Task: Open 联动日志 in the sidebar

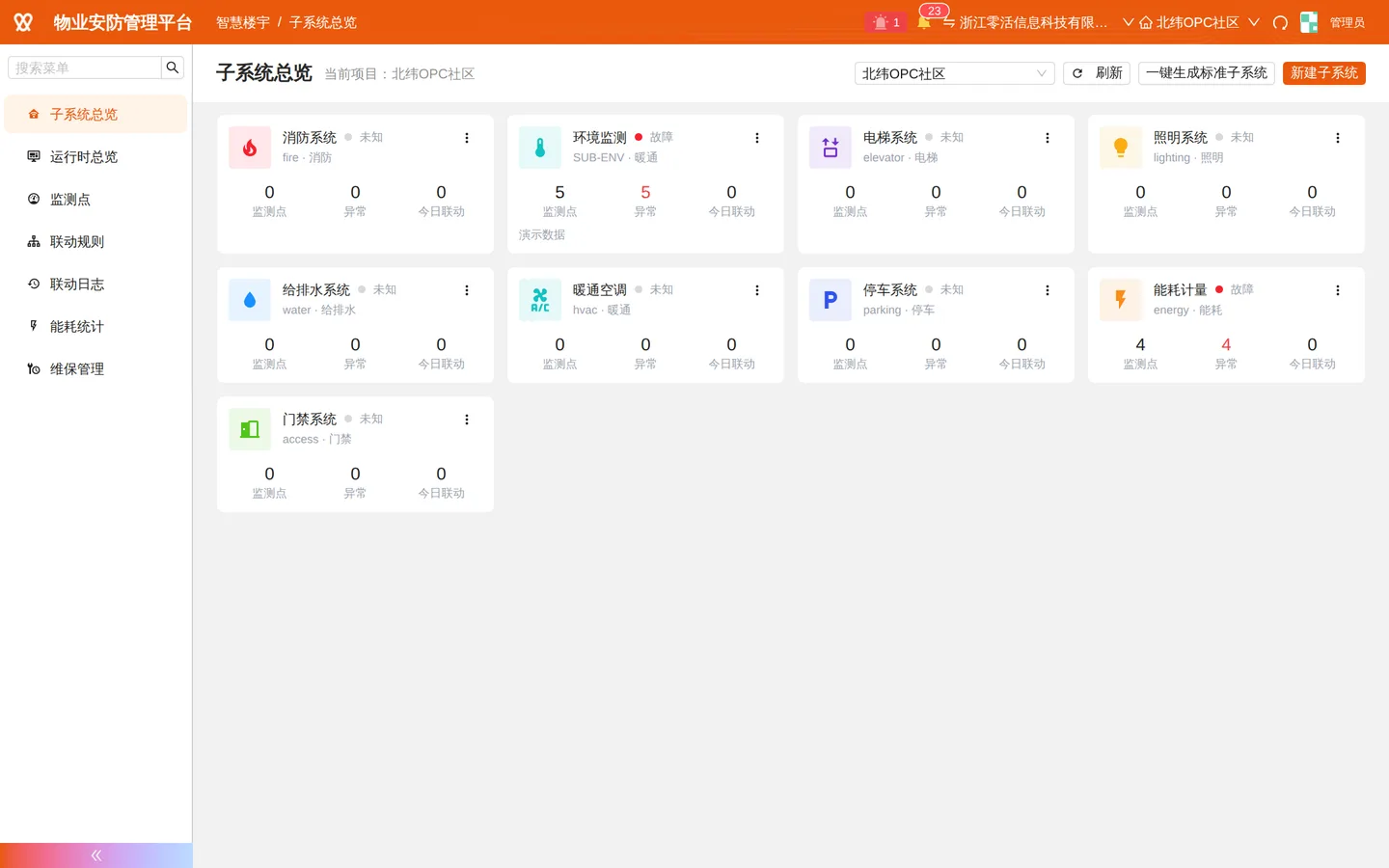Action: (95, 284)
